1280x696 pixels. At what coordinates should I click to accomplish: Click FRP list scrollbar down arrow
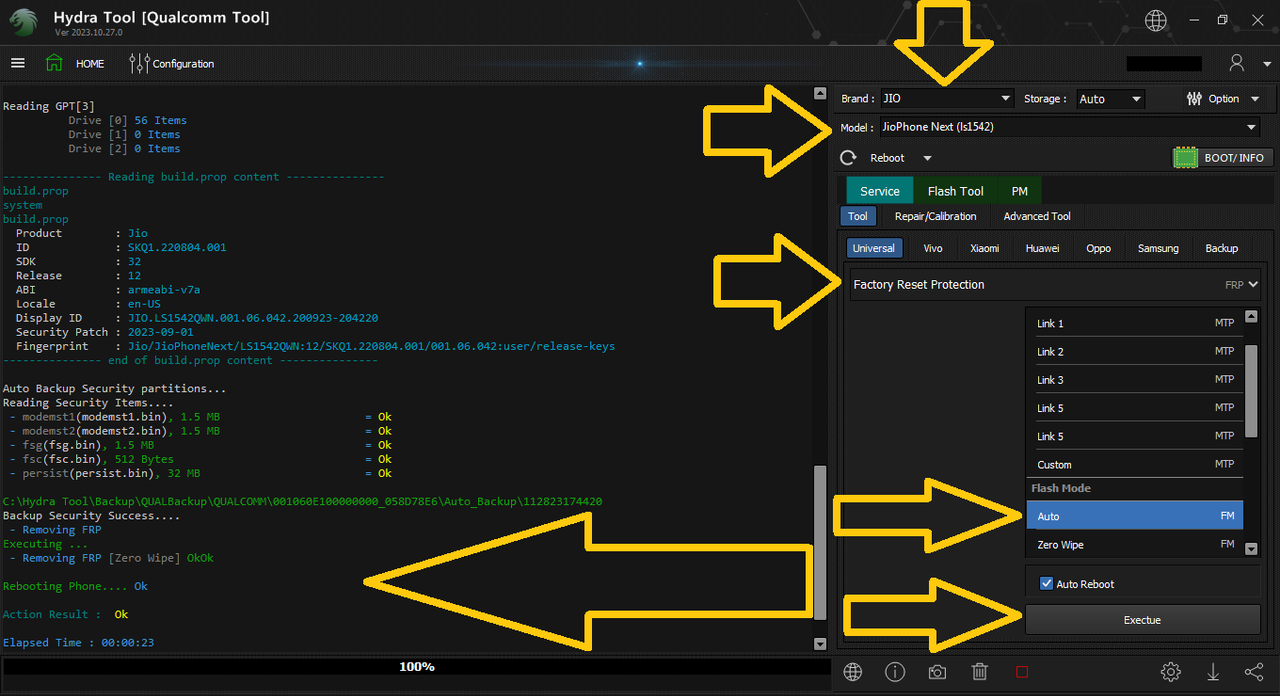[1251, 548]
